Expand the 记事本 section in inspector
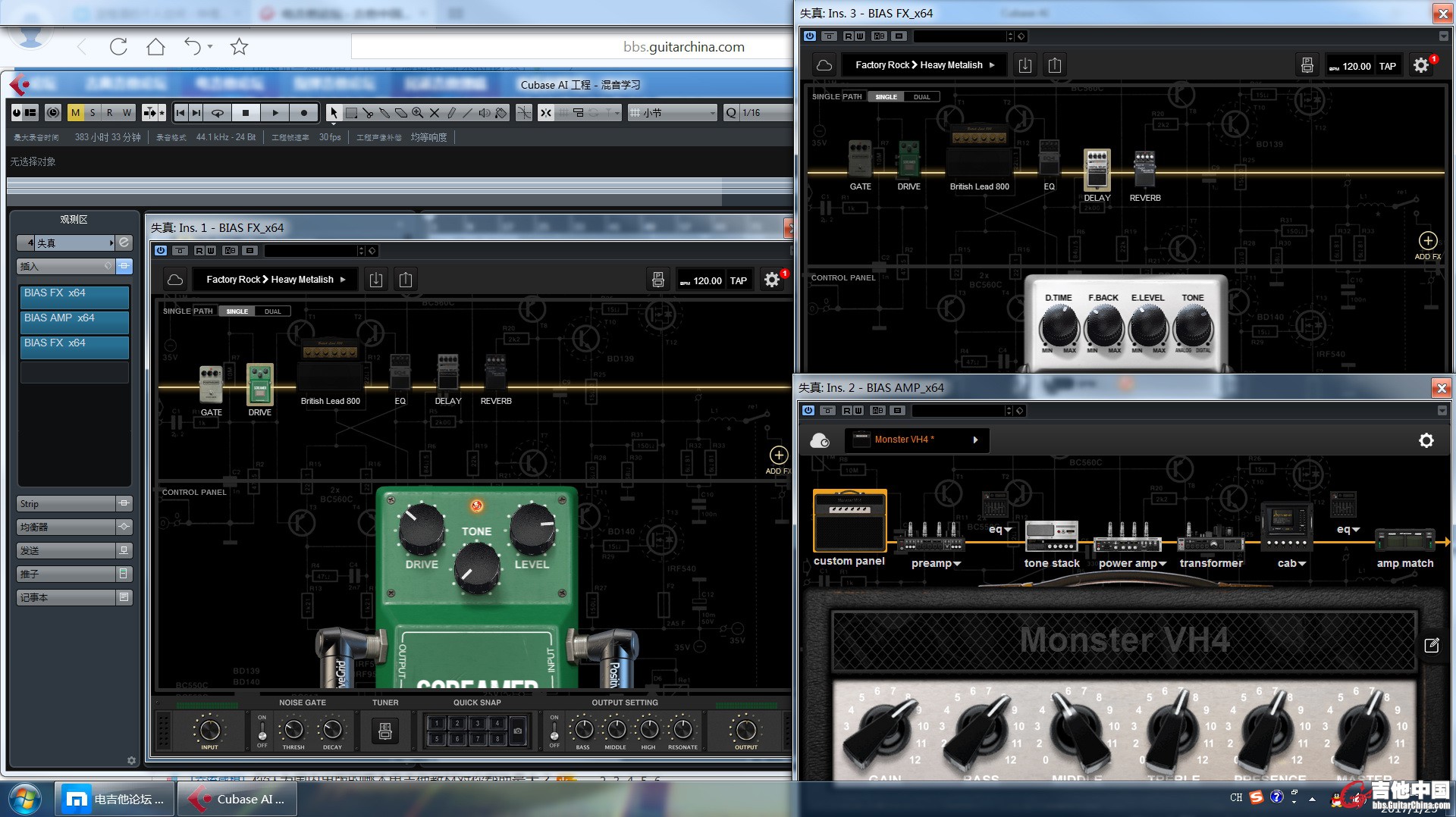Screen dimensions: 1456x817 coord(74,597)
